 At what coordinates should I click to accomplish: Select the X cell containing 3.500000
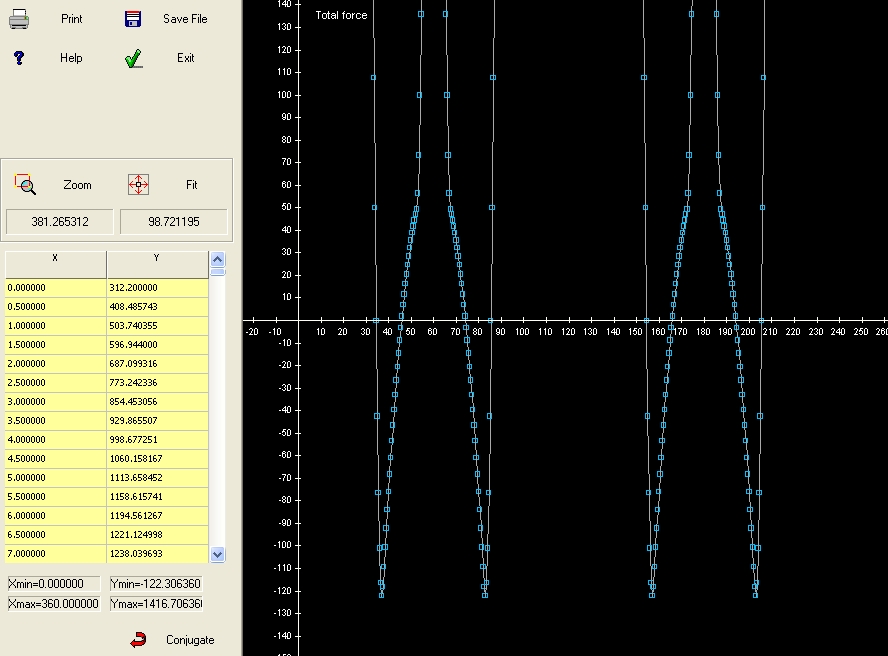coord(55,421)
